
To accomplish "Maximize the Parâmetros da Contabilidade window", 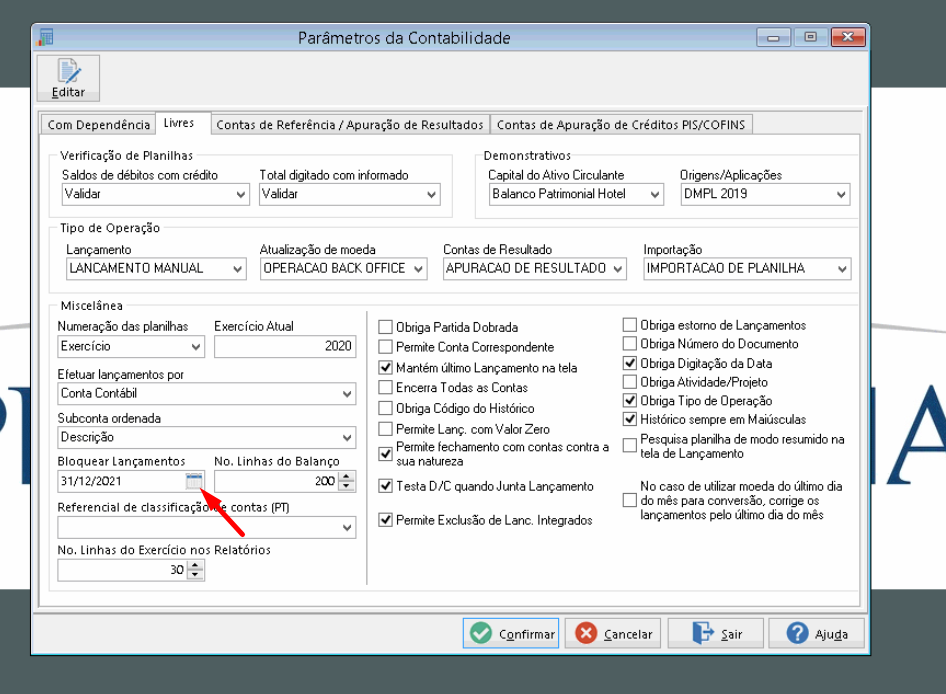I will [x=810, y=37].
